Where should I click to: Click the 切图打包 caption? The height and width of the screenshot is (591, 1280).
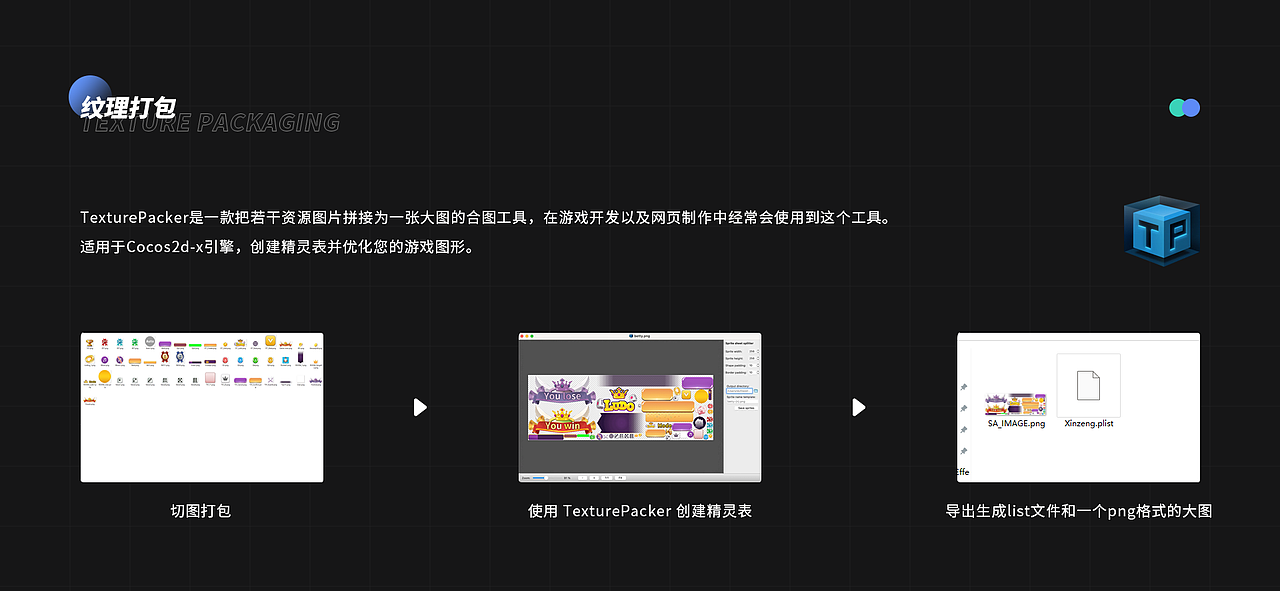[201, 511]
